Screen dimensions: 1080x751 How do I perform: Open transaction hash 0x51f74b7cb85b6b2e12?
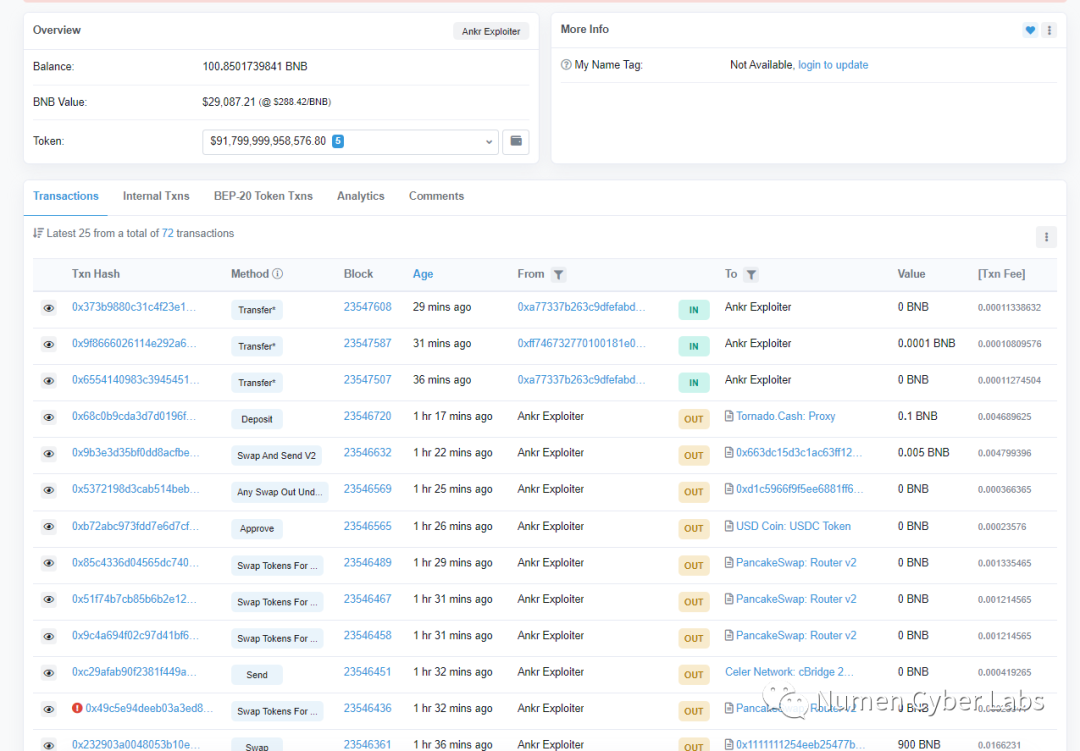point(134,599)
